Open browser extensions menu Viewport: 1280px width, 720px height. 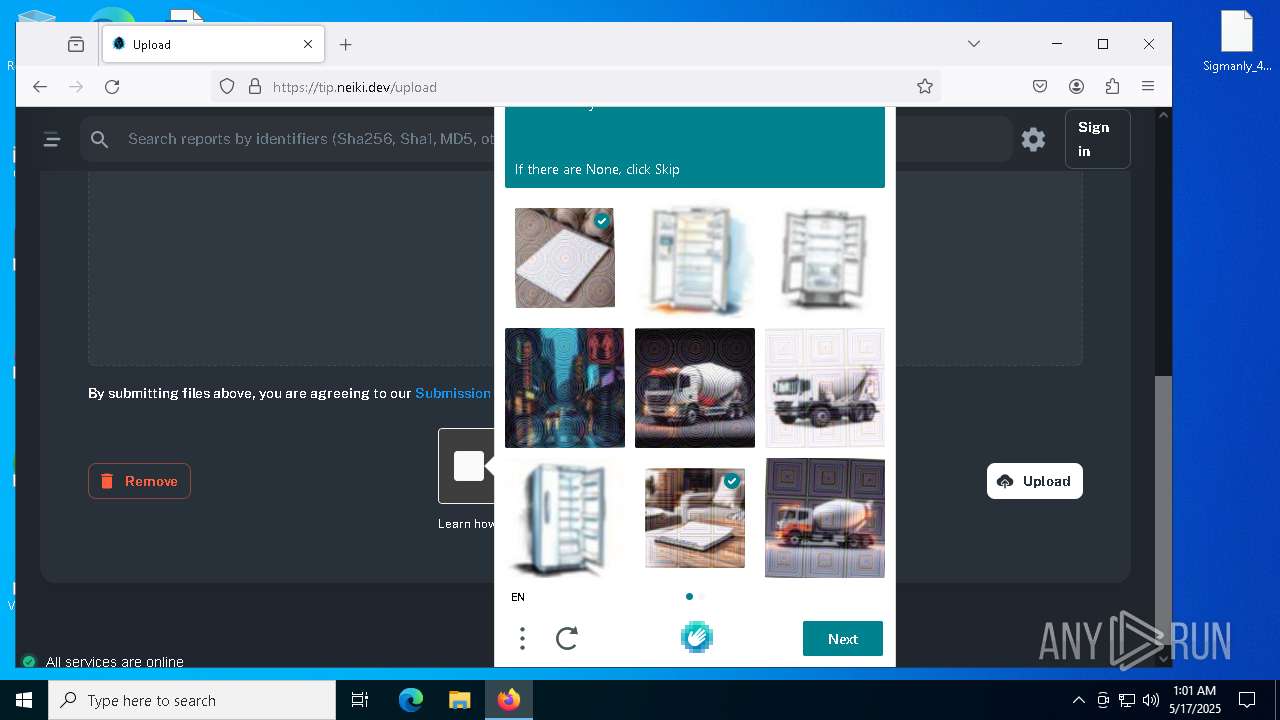1112,87
